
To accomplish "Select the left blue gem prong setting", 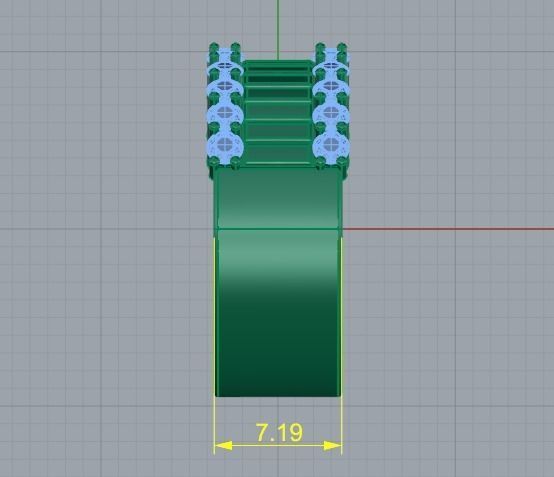I will pyautogui.click(x=225, y=105).
